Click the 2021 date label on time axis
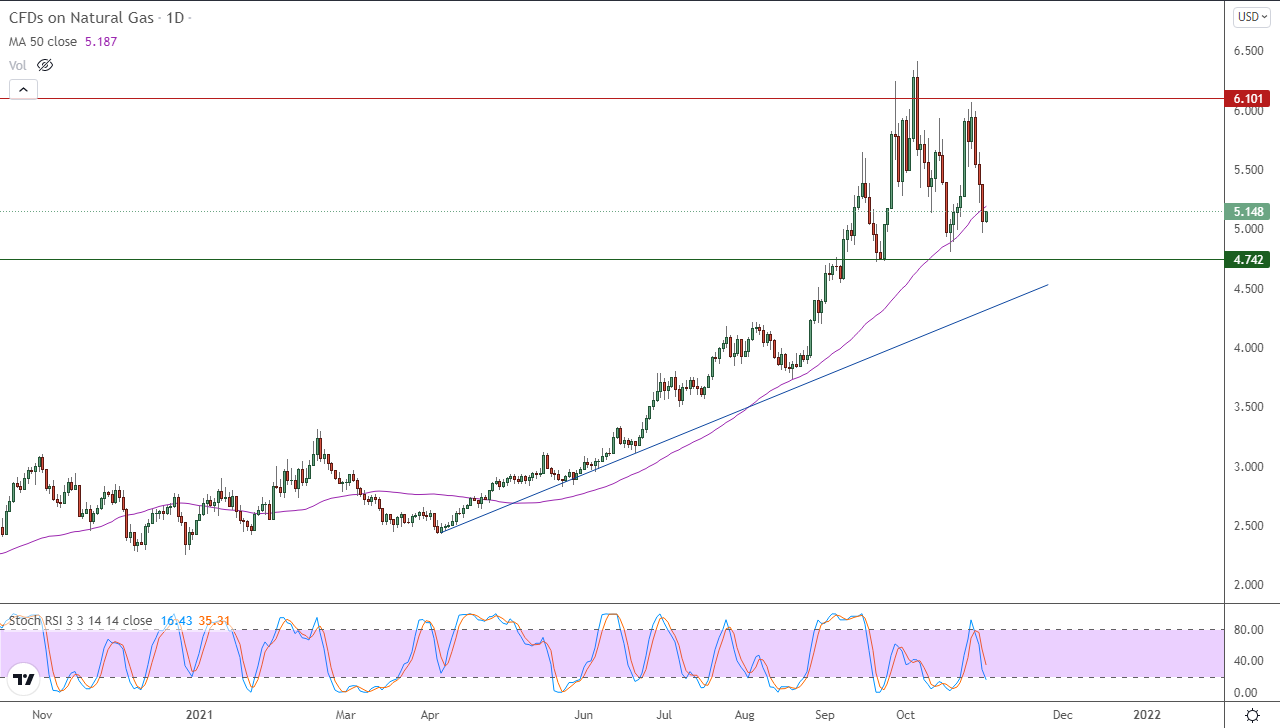 [x=200, y=715]
